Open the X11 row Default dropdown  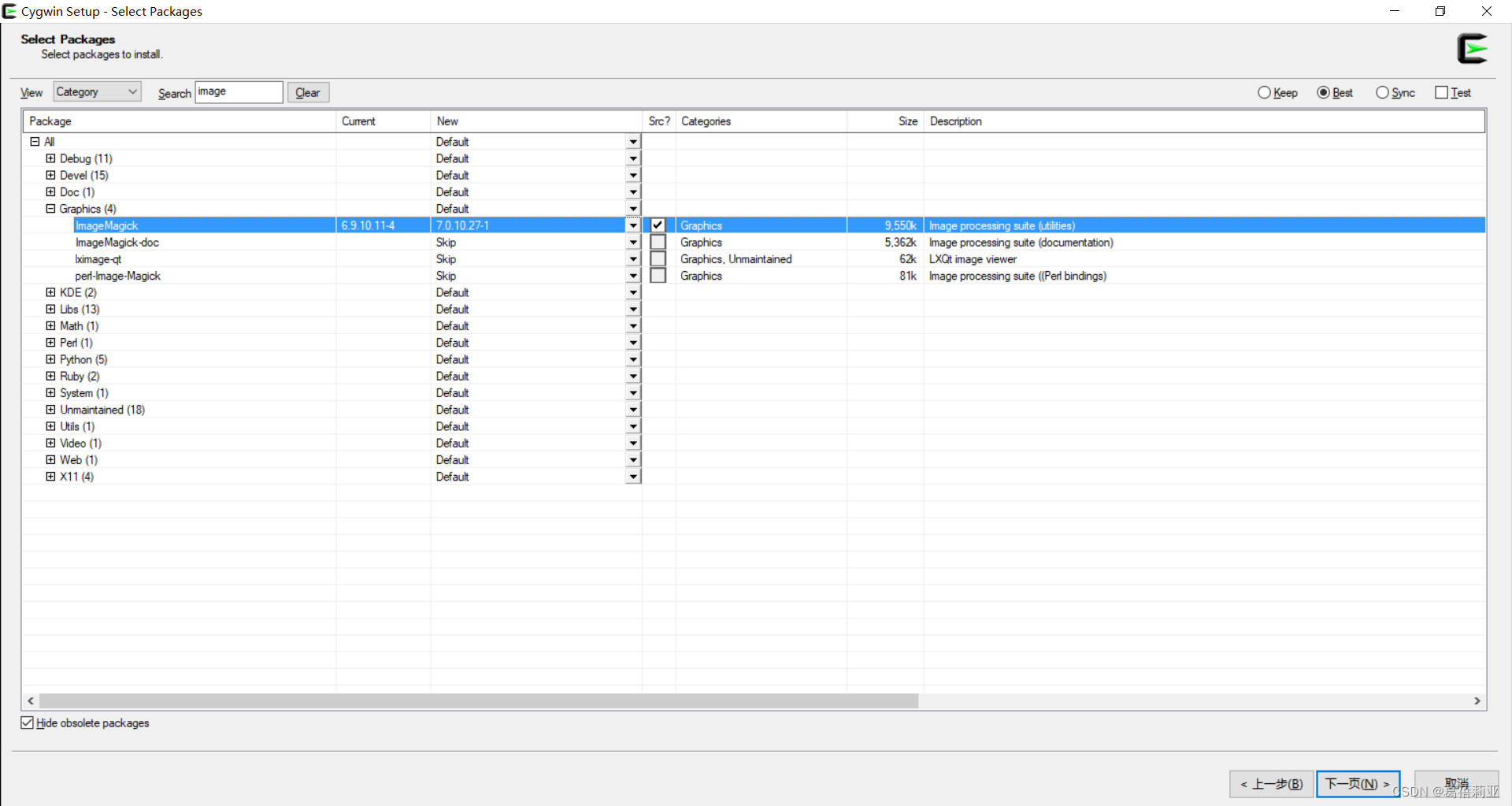(633, 477)
